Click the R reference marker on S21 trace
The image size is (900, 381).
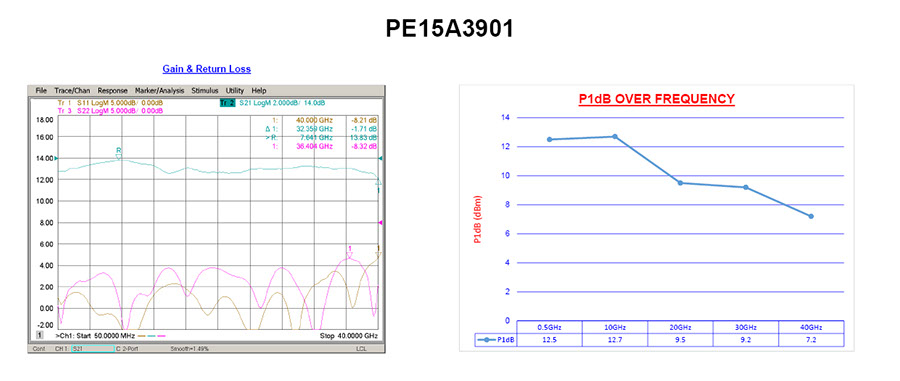click(x=119, y=153)
